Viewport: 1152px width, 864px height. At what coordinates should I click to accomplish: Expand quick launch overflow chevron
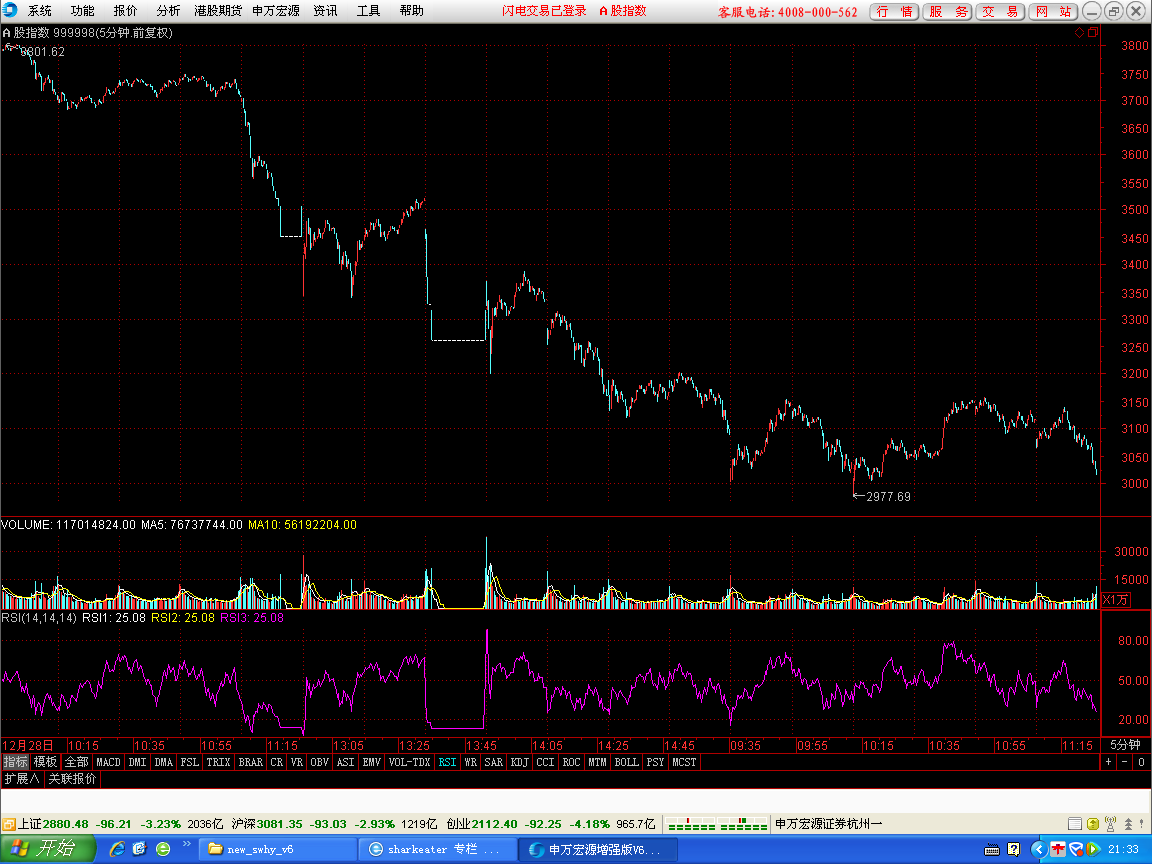point(187,844)
